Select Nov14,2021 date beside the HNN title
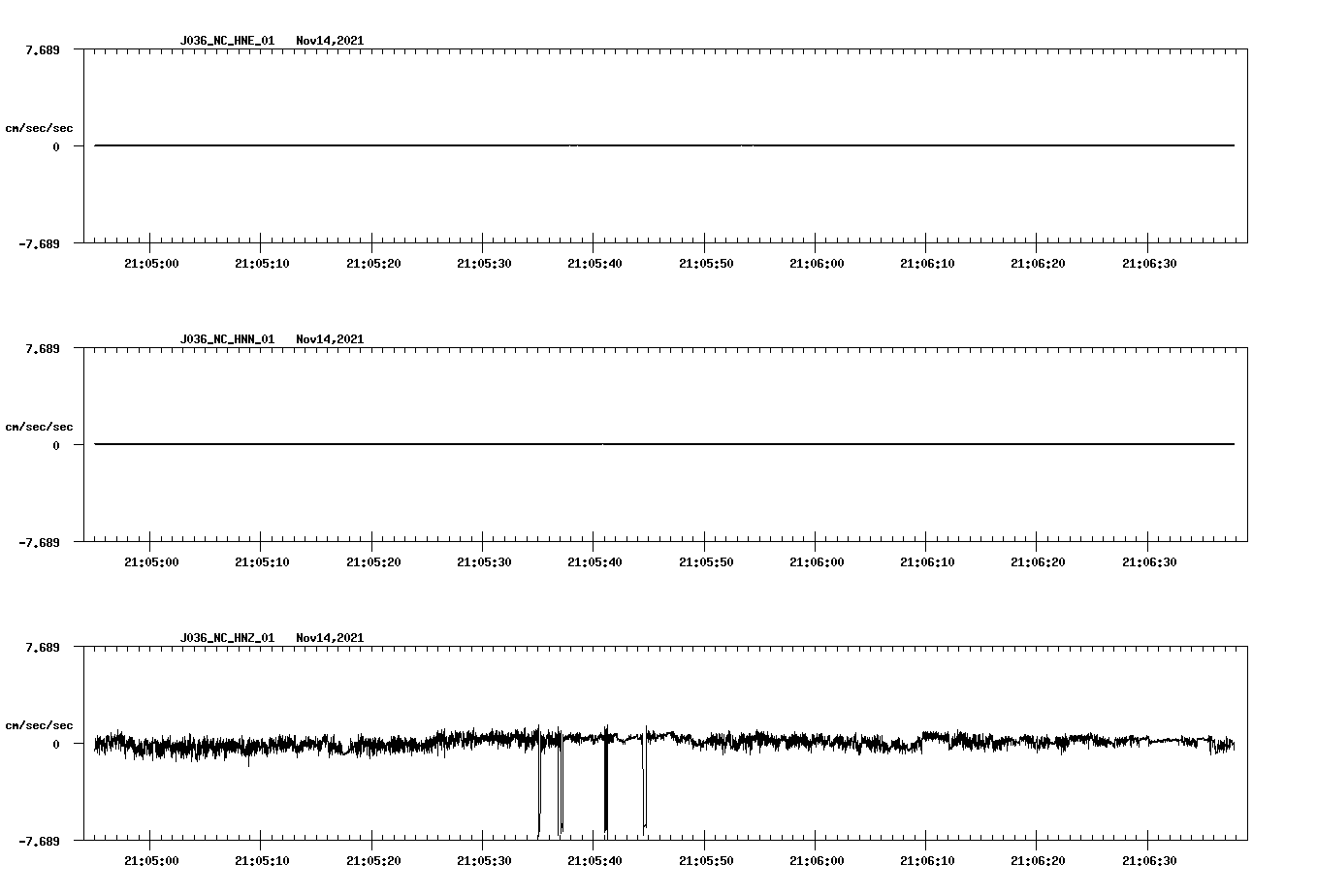Viewport: 1317px width, 896px height. 330,339
